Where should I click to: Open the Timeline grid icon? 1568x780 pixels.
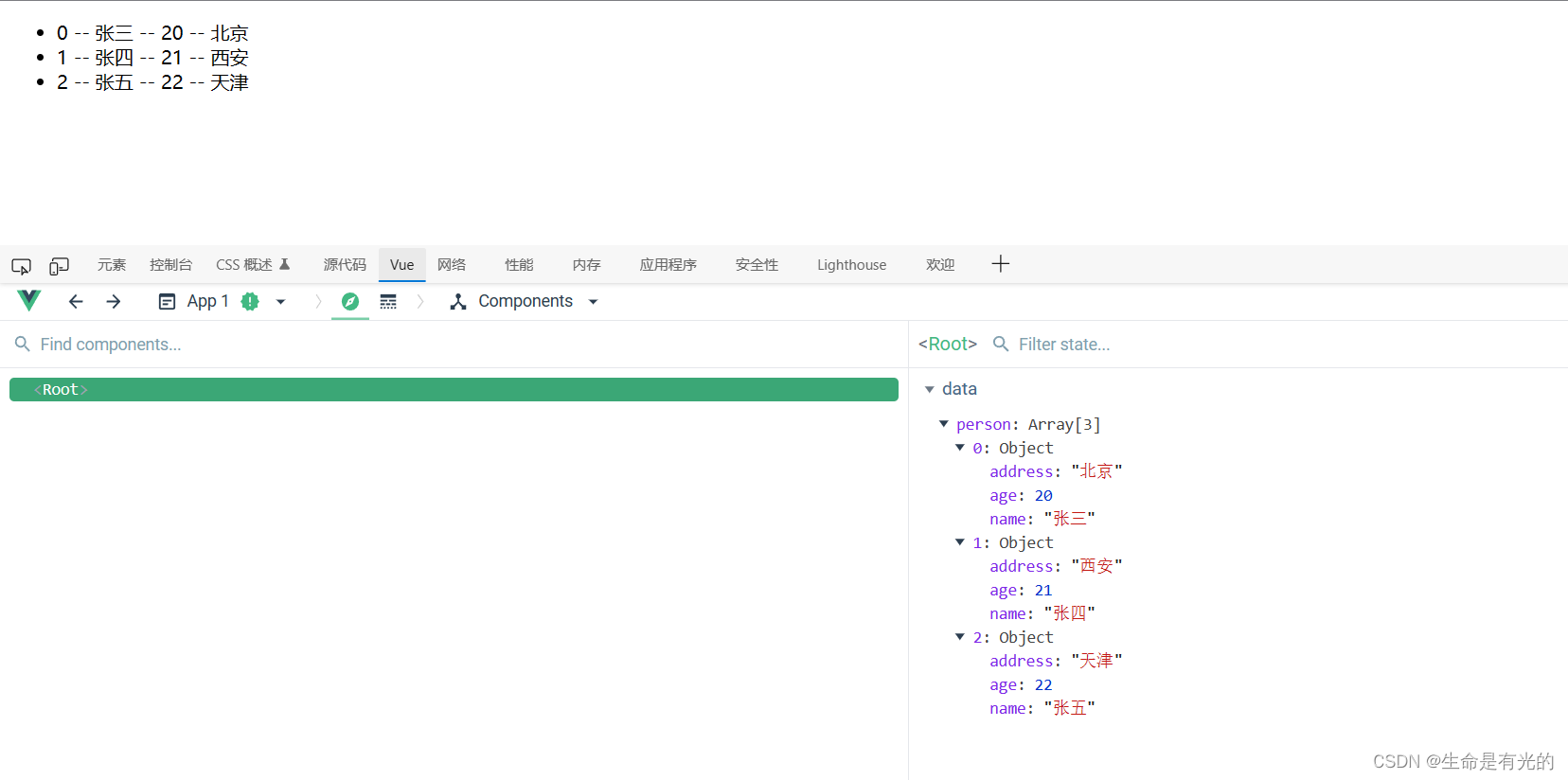(x=388, y=301)
